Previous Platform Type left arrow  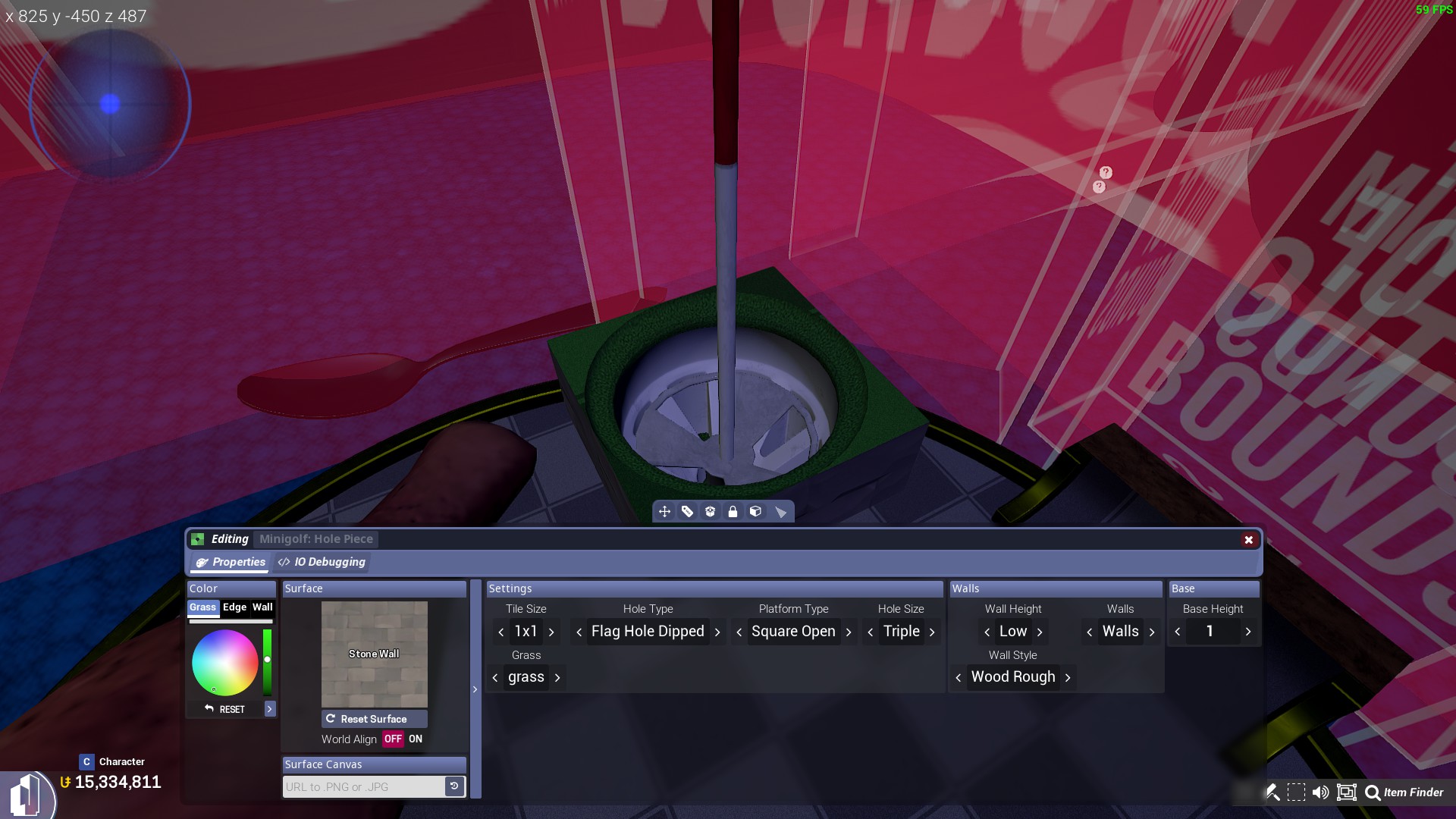click(739, 632)
